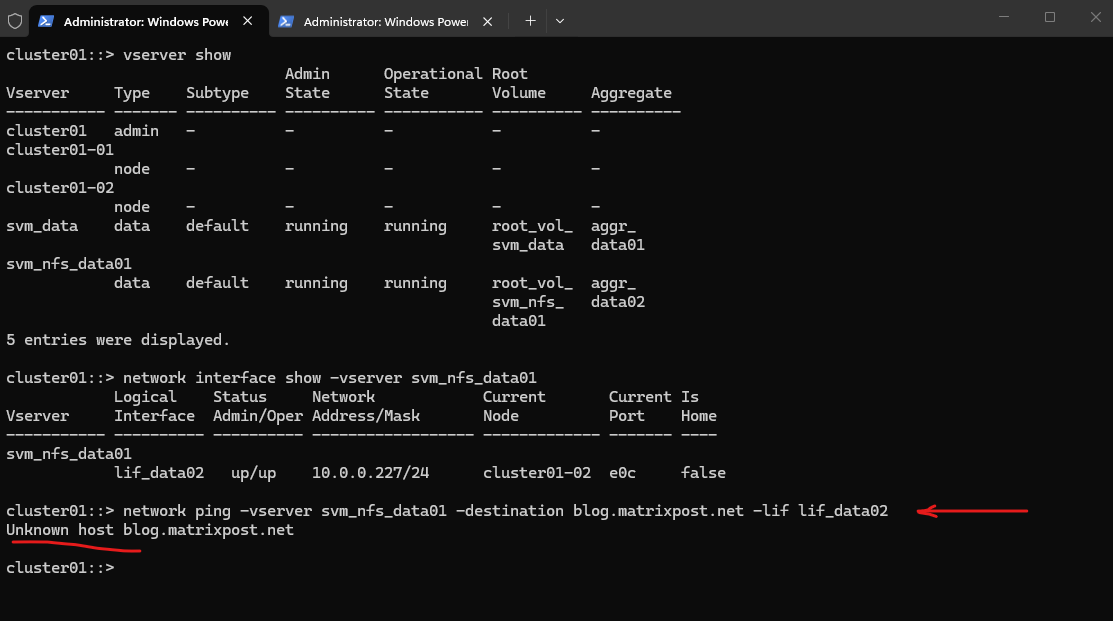Minimize the Windows Terminal window

pyautogui.click(x=1002, y=17)
